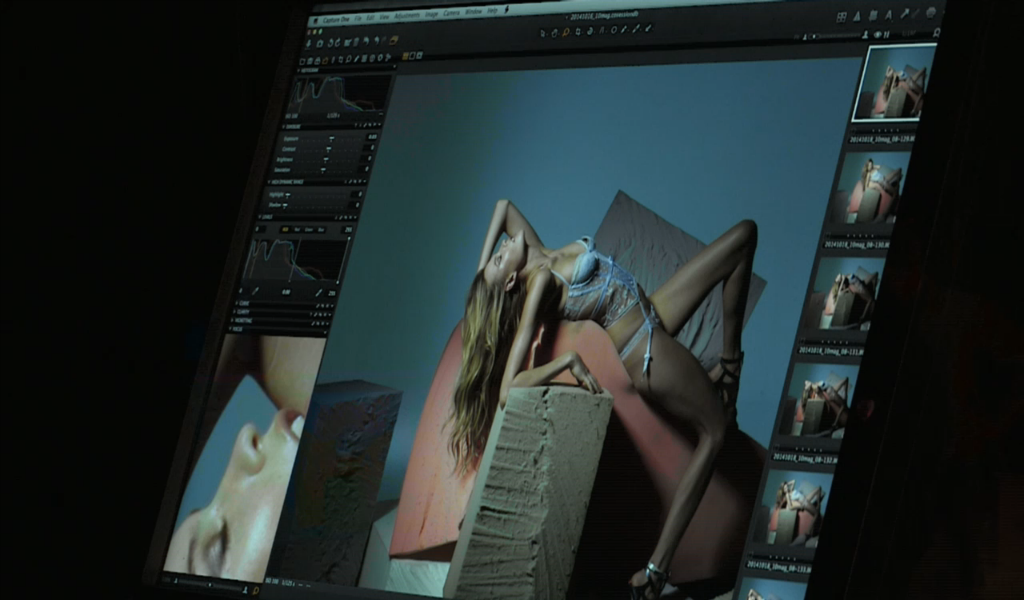
Task: Select the Red channel in Levels
Action: (297, 229)
